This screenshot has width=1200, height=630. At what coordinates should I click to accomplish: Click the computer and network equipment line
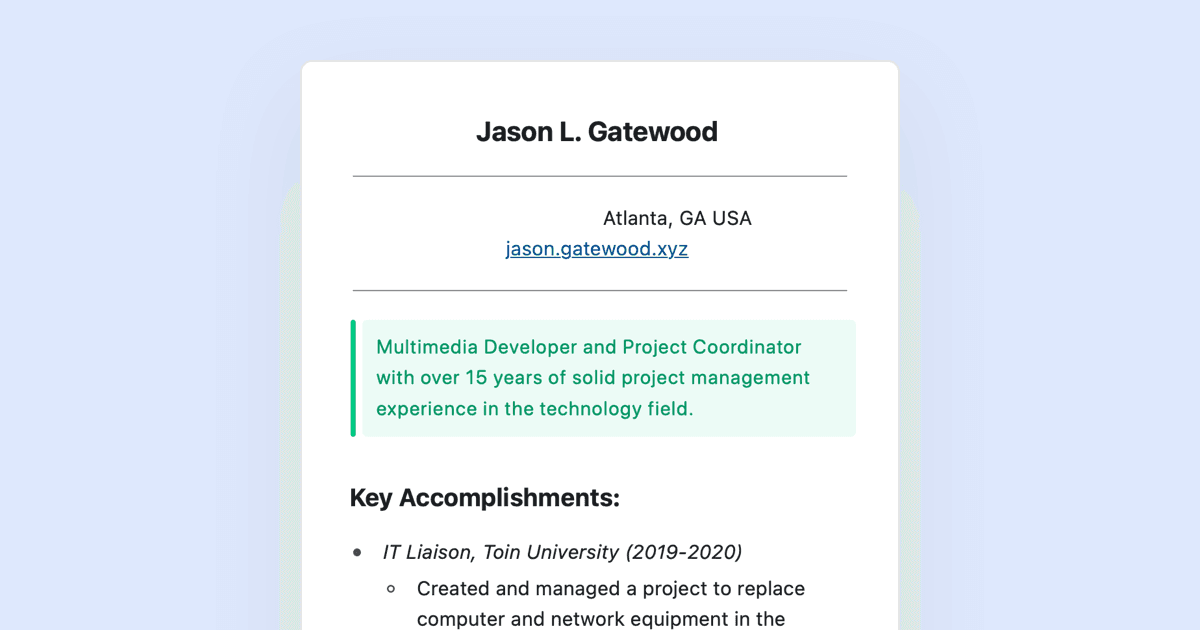click(x=601, y=619)
